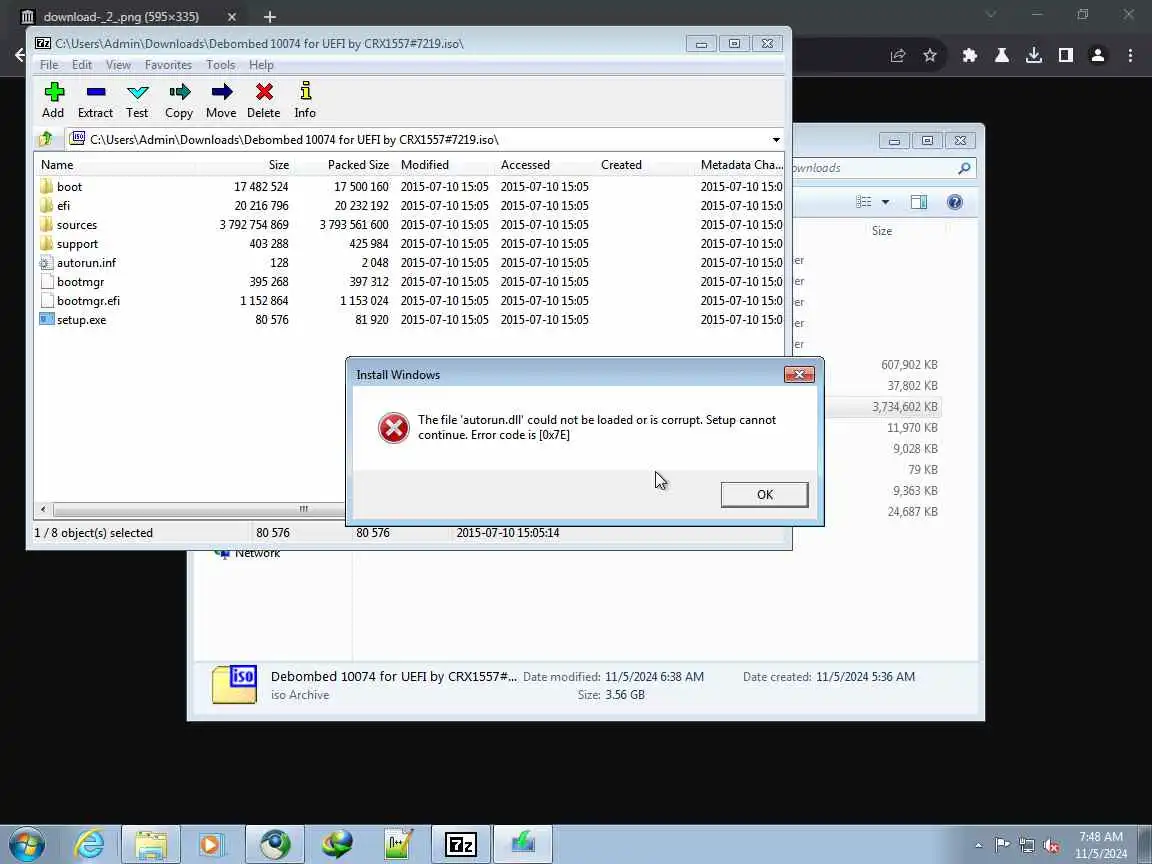Open Windows Media Player taskbar icon
The height and width of the screenshot is (864, 1152).
point(212,844)
